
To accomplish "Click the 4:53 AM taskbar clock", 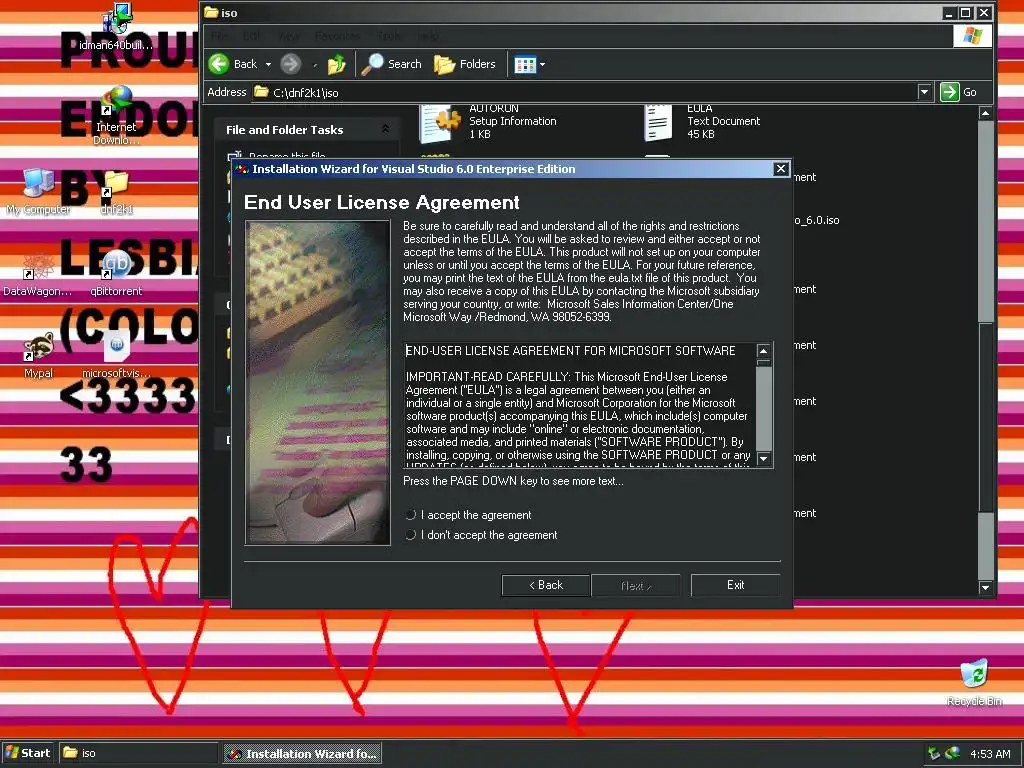I will (x=990, y=754).
